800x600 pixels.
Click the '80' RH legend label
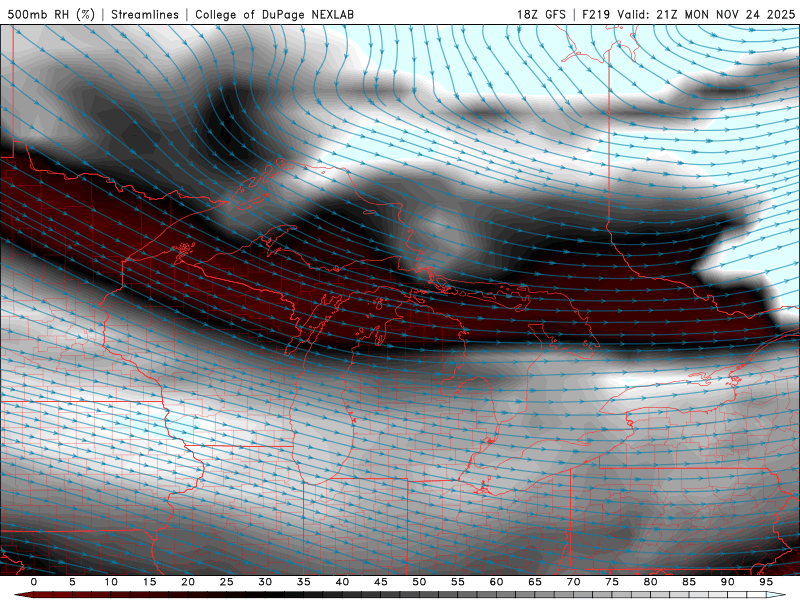tap(651, 582)
